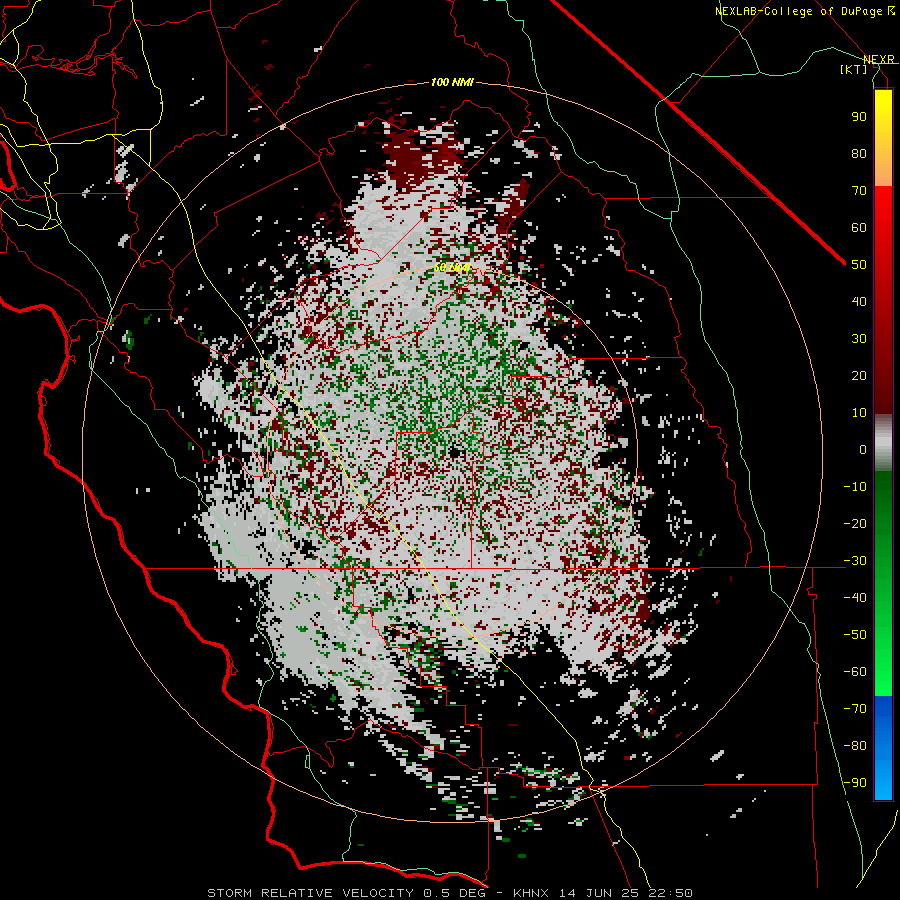Click the NEXLAB-College of DuPage credit text
The image size is (900, 900).
pos(799,11)
